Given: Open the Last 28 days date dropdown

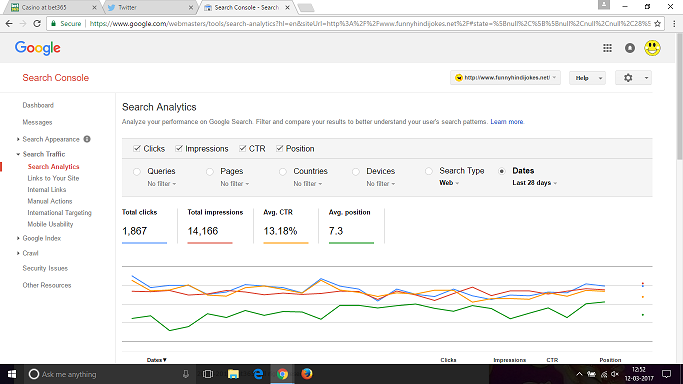Looking at the screenshot, I should 534,183.
